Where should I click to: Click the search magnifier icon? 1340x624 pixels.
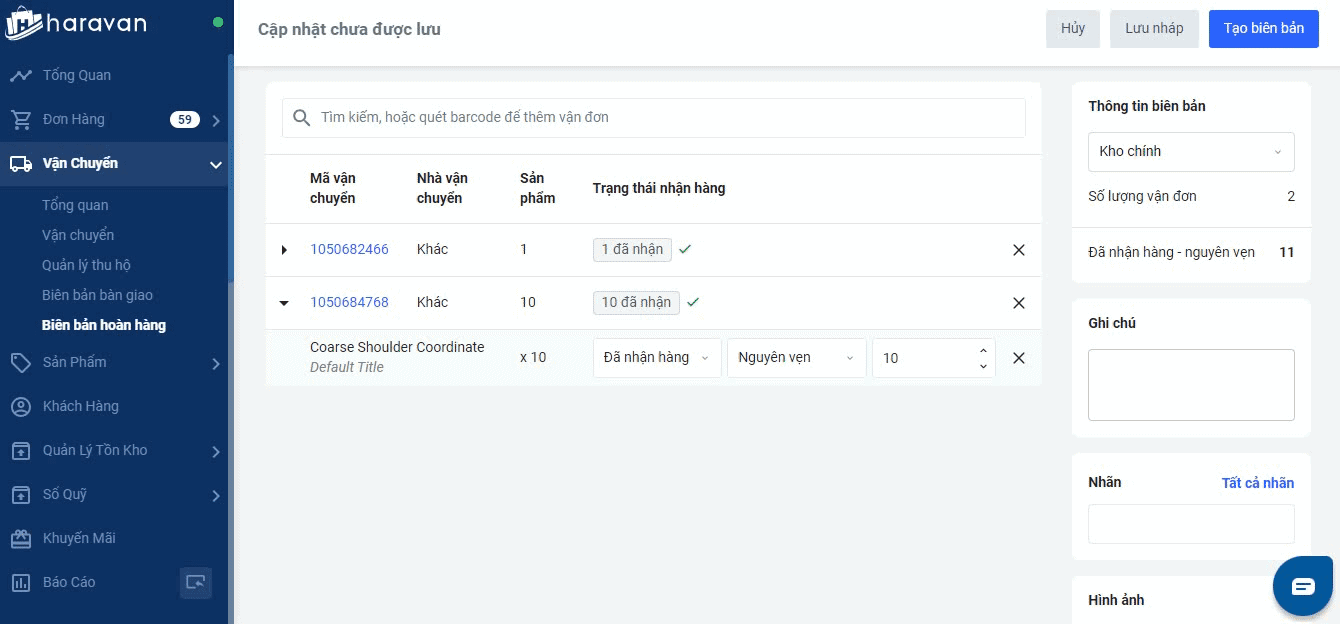pyautogui.click(x=301, y=118)
